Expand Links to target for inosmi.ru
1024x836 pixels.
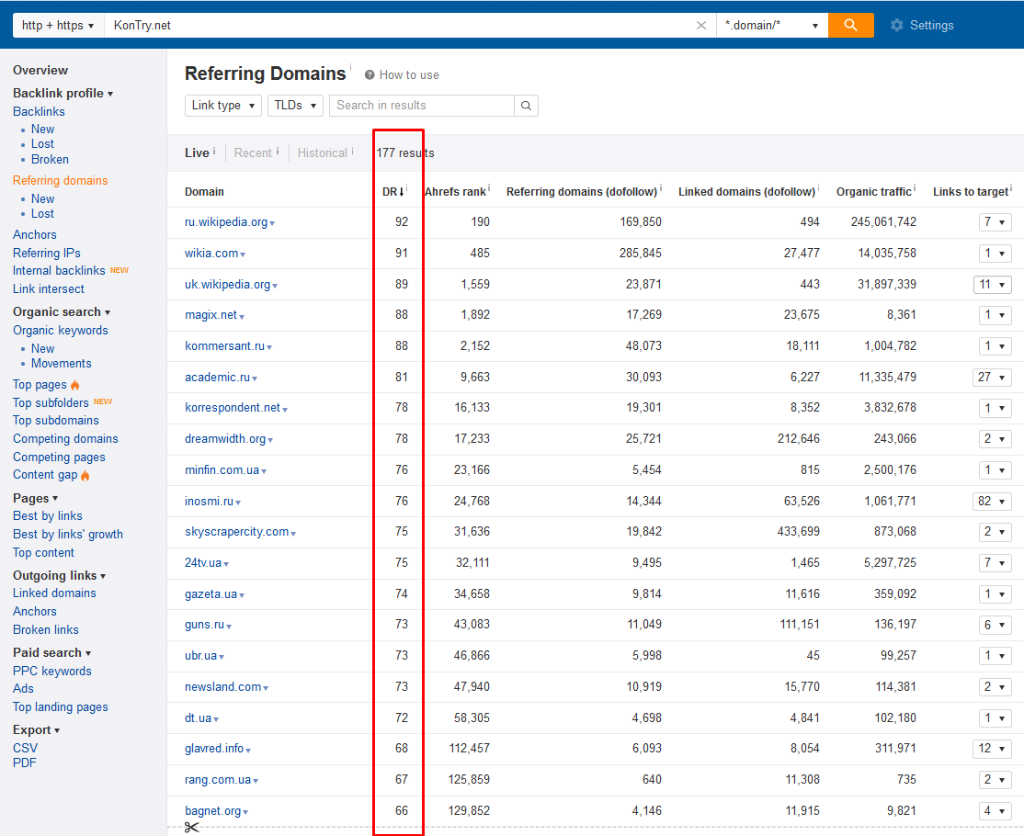pos(992,501)
